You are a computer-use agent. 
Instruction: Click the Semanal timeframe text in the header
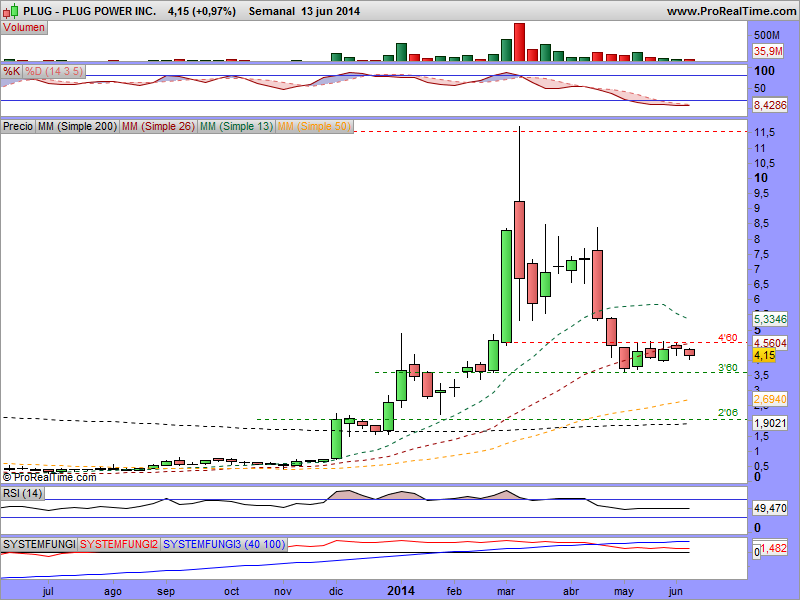[272, 11]
